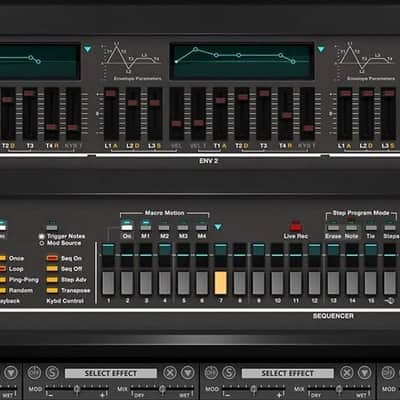This screenshot has height=400, width=400.
Task: Select sequencer step pad 3
Action: pyautogui.click(x=146, y=283)
